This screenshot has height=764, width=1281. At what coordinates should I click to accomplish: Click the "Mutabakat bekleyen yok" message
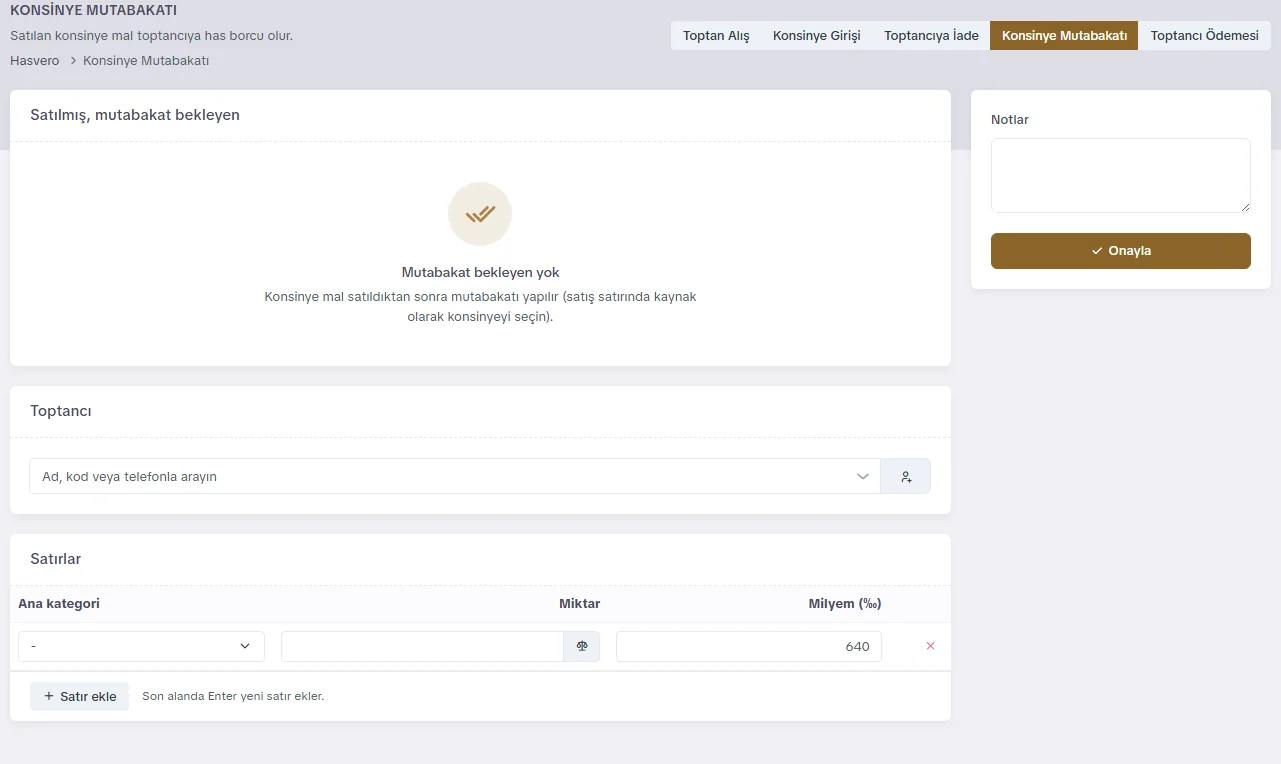[480, 272]
